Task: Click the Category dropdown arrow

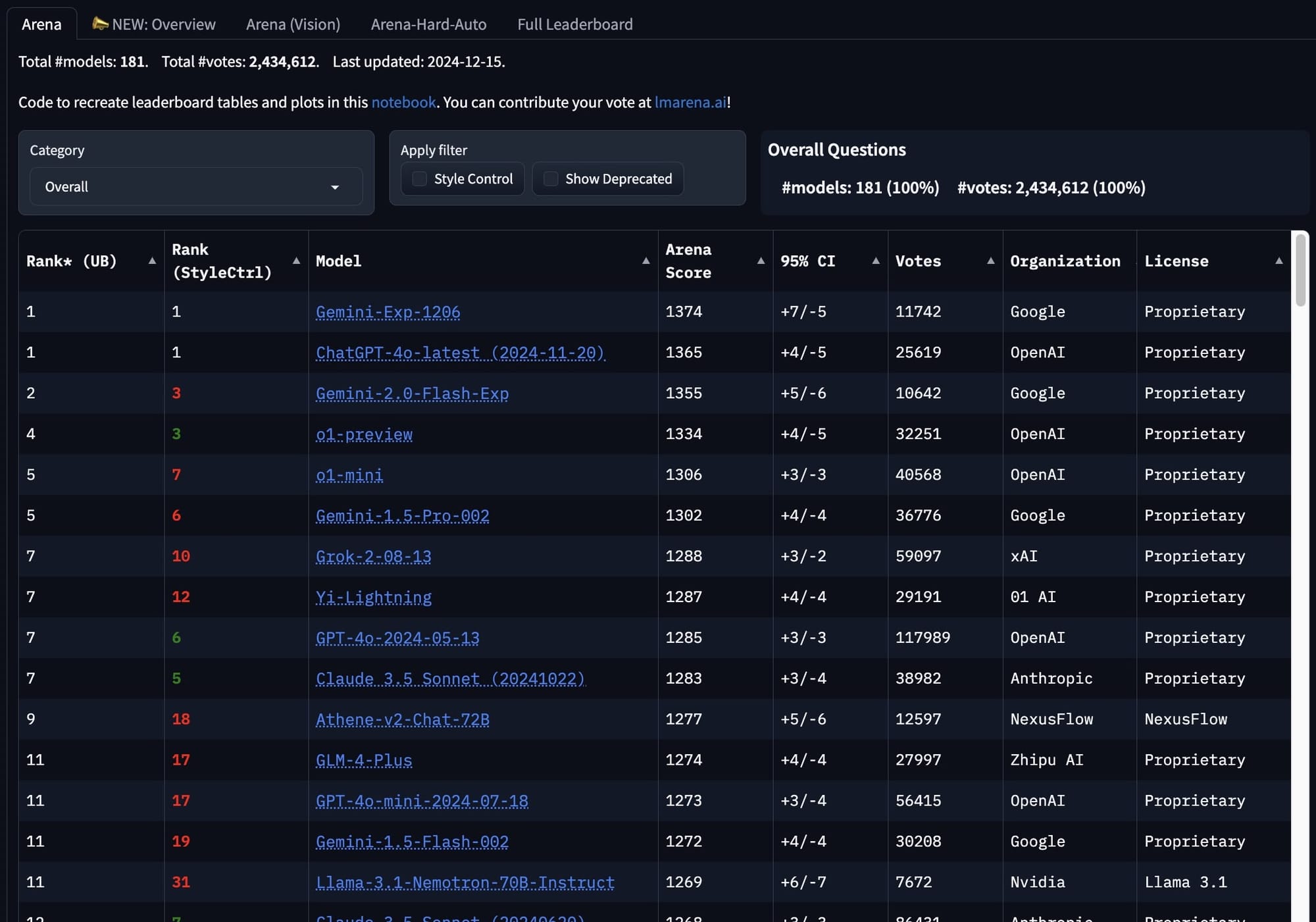Action: pos(335,188)
